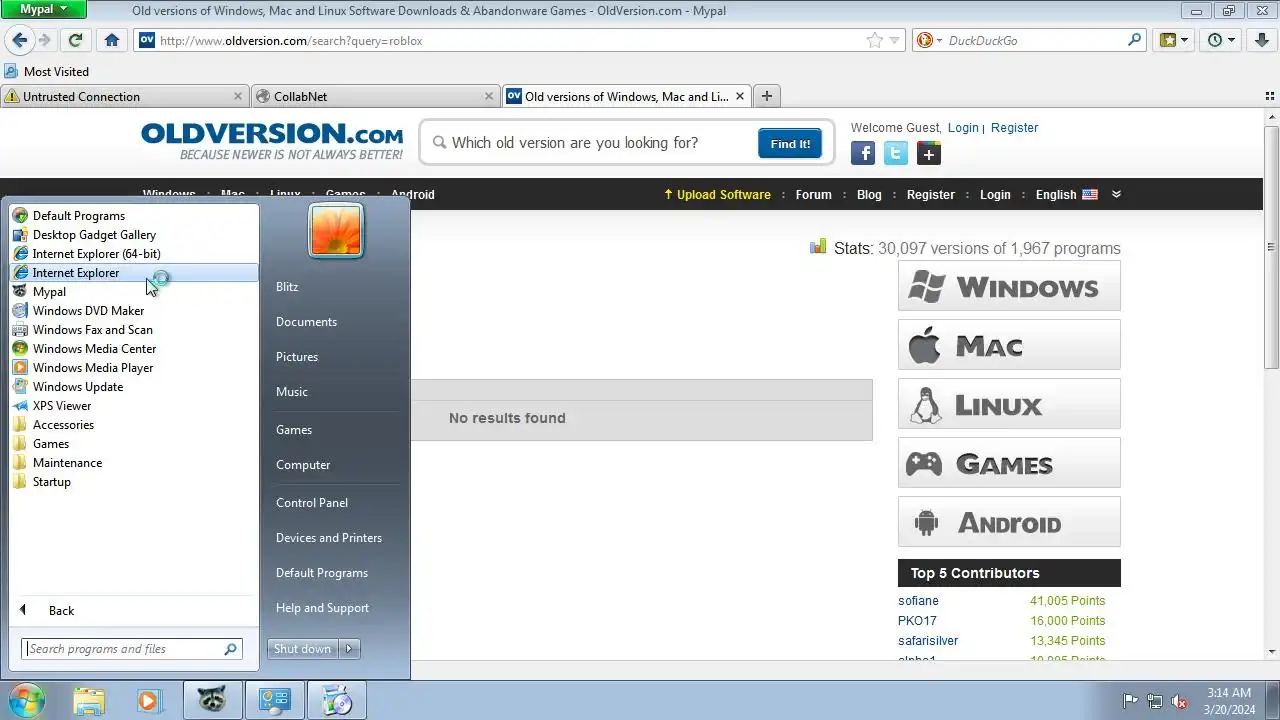Expand the Accessories folder
This screenshot has height=720, width=1280.
[134, 425]
